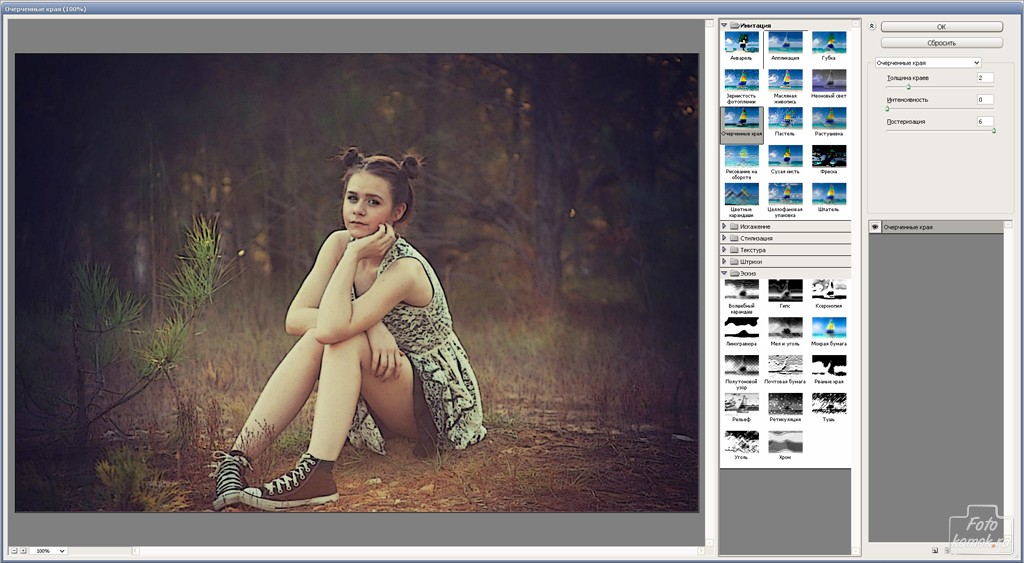Apply the Фреска filter thumbnail
This screenshot has width=1024, height=563.
(829, 156)
